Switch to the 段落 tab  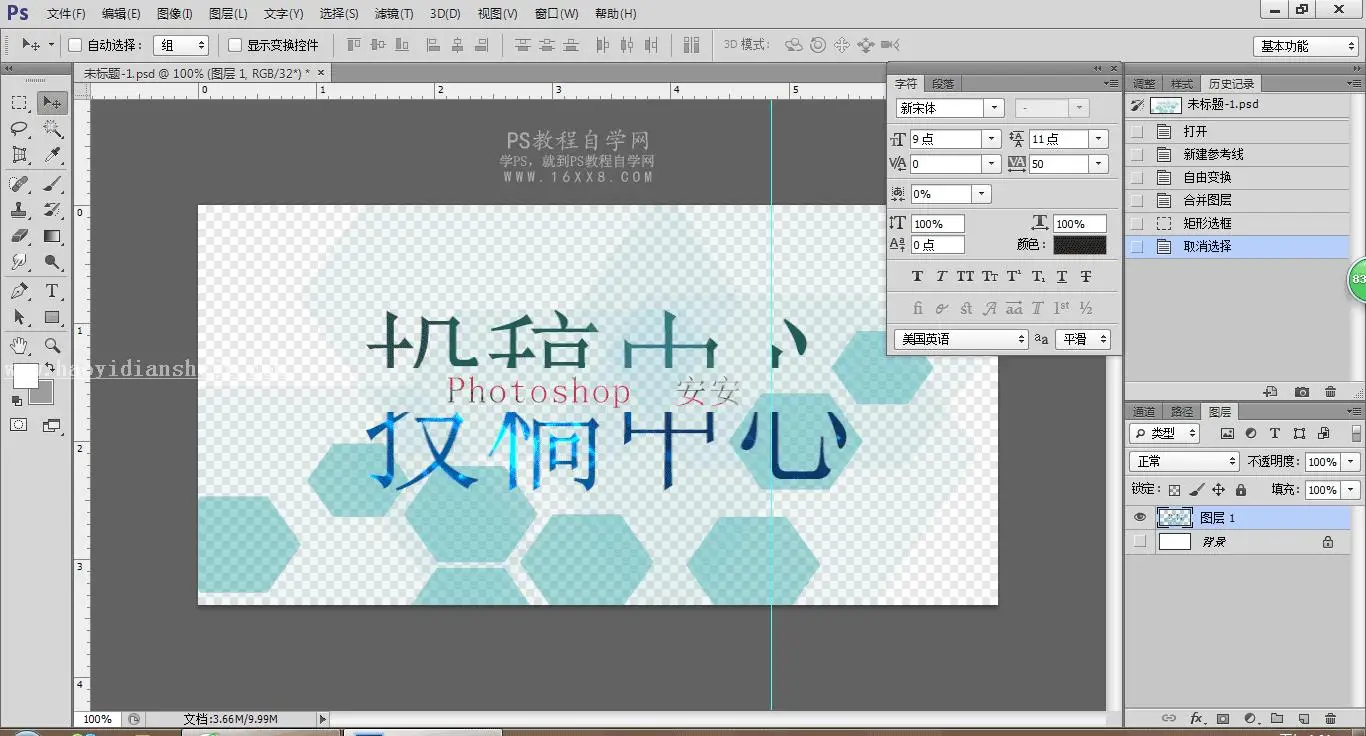point(942,84)
